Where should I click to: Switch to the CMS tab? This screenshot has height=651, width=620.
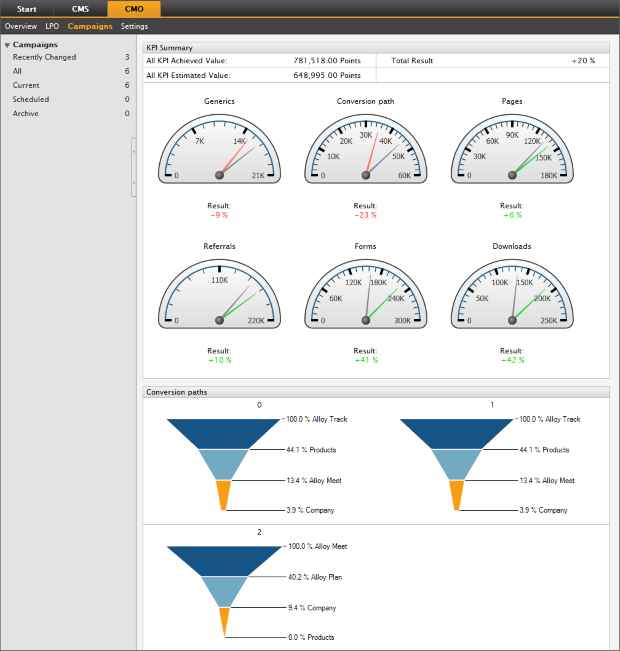coord(80,9)
